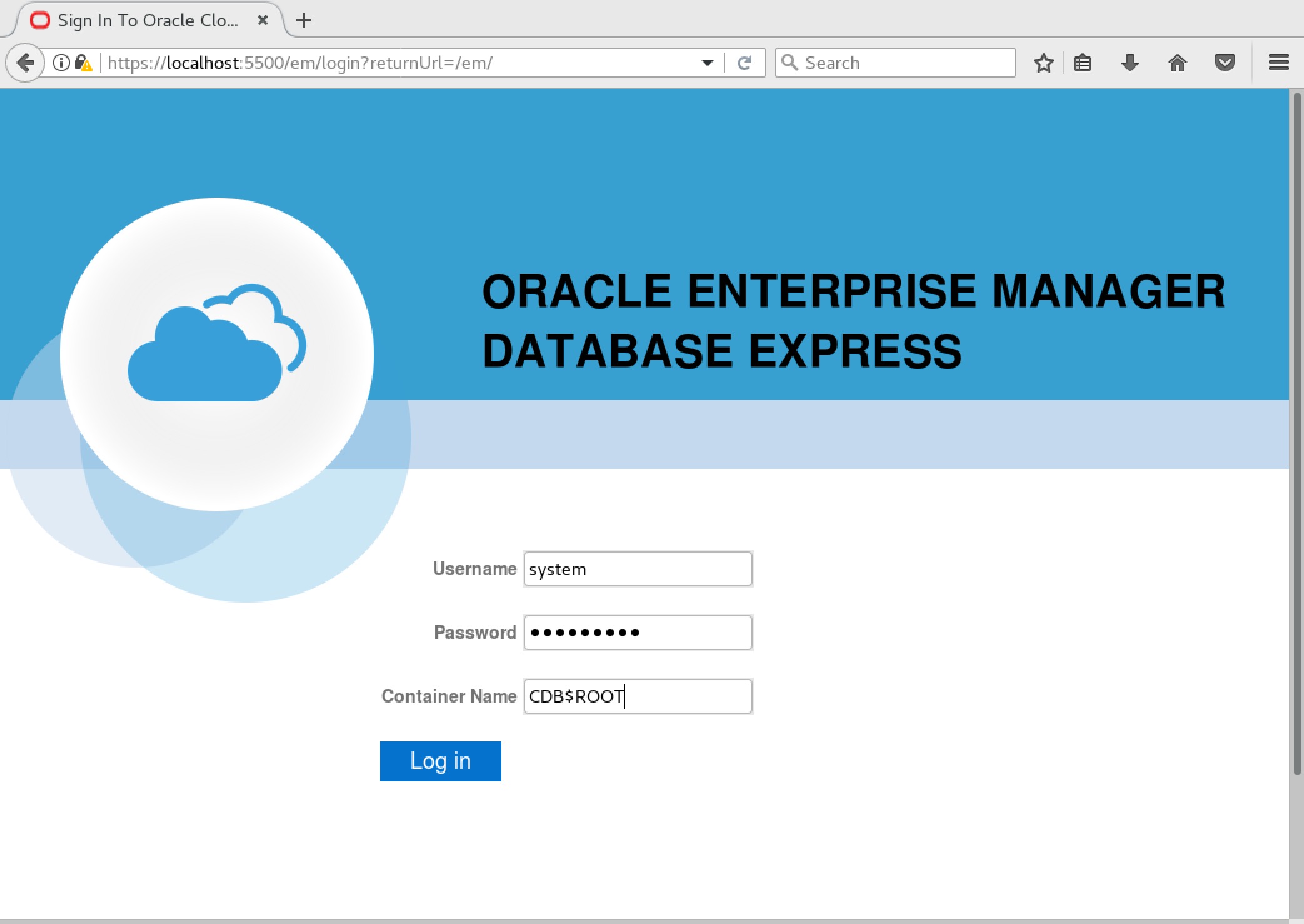This screenshot has height=924, width=1304.
Task: Bookmark this page with star icon
Action: tap(1043, 63)
